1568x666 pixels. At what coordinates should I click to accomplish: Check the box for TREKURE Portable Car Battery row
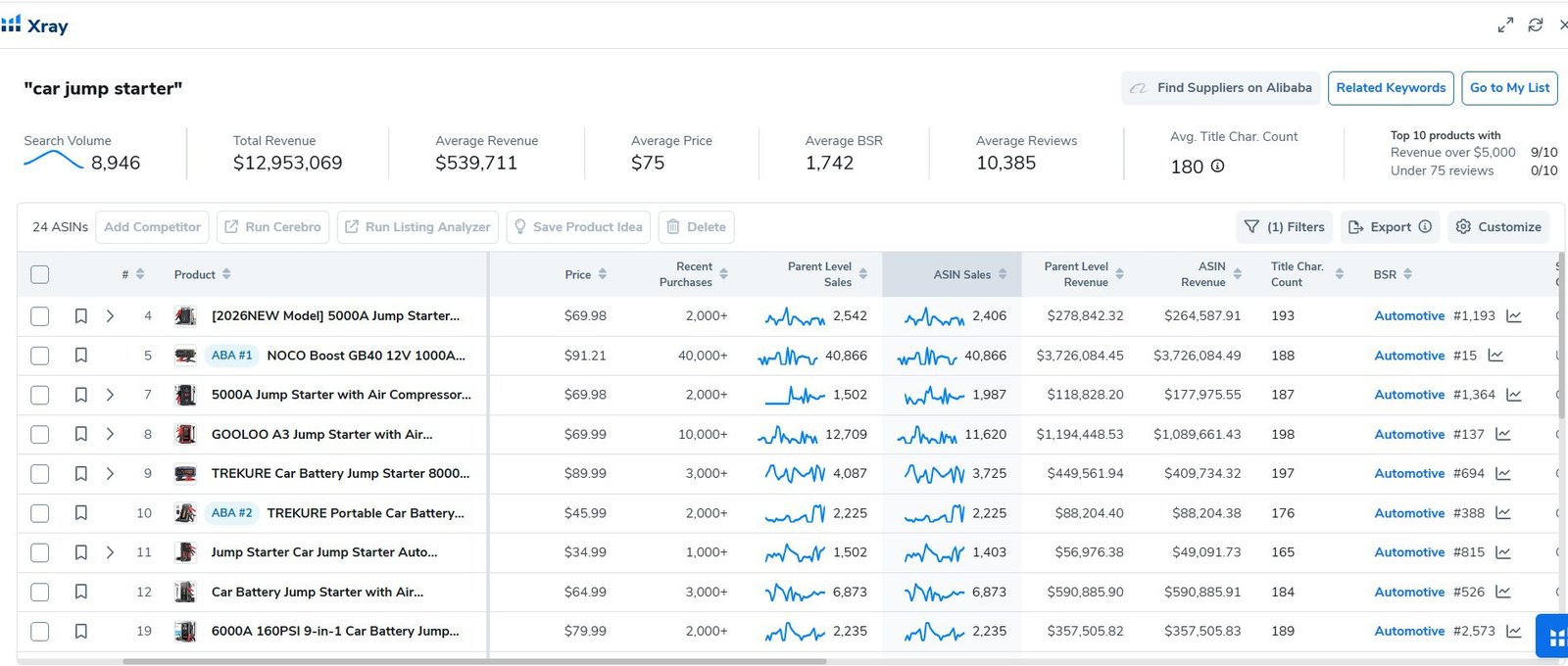coord(40,513)
